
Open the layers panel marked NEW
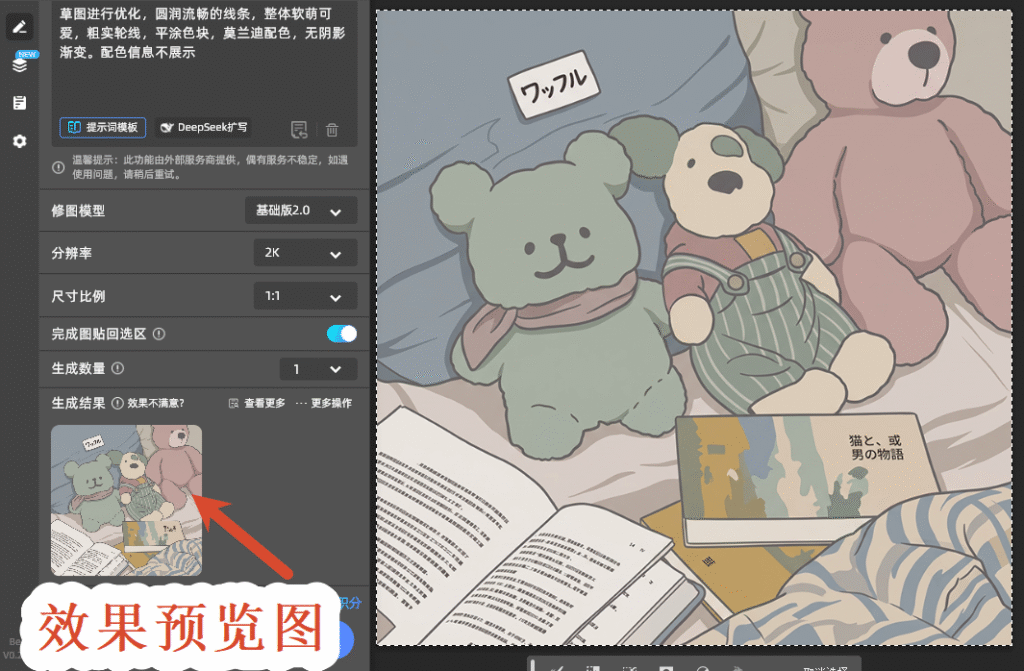20,64
